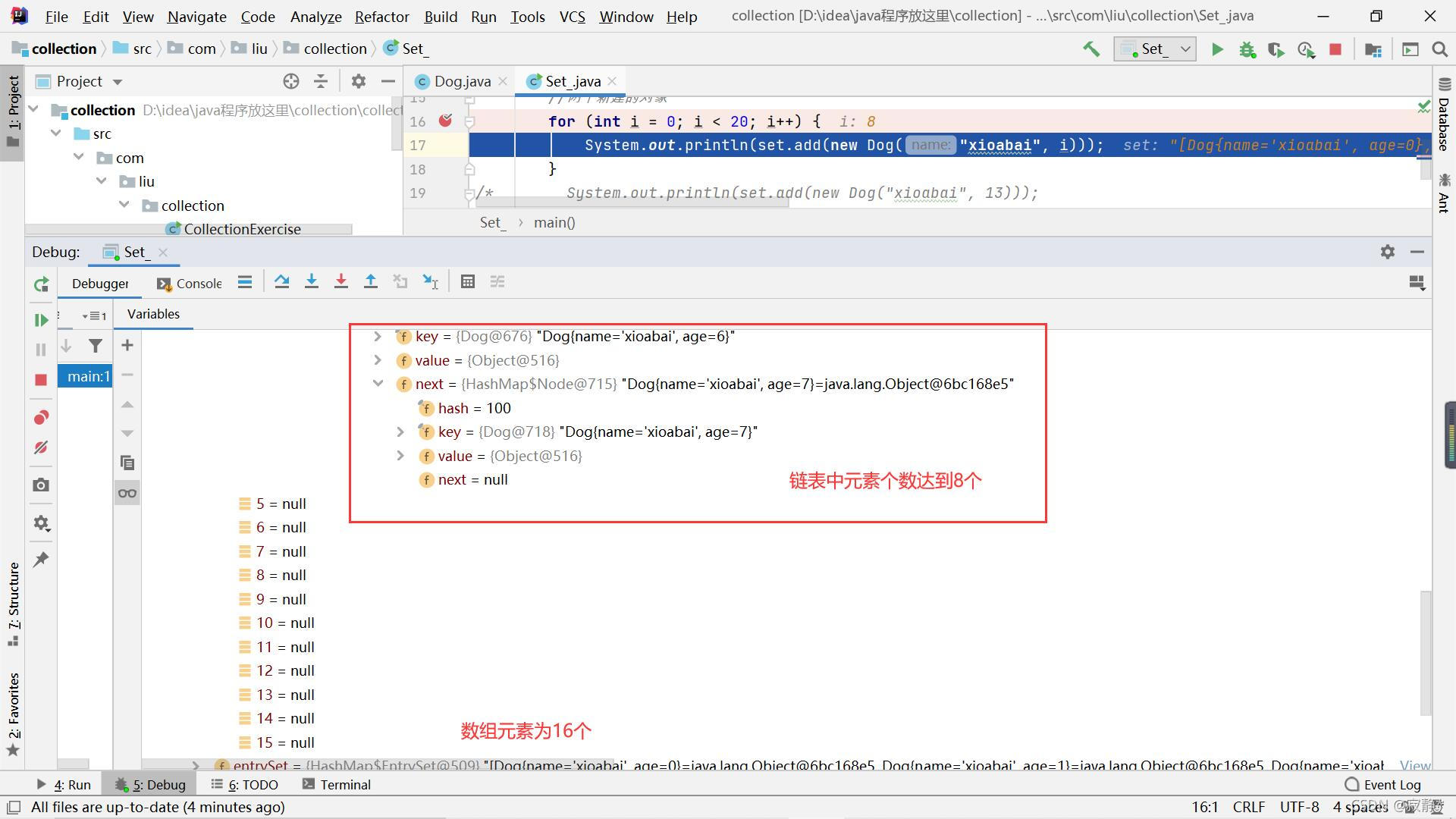Viewport: 1456px width, 819px height.
Task: Click Force Step Into red arrow icon
Action: (340, 282)
